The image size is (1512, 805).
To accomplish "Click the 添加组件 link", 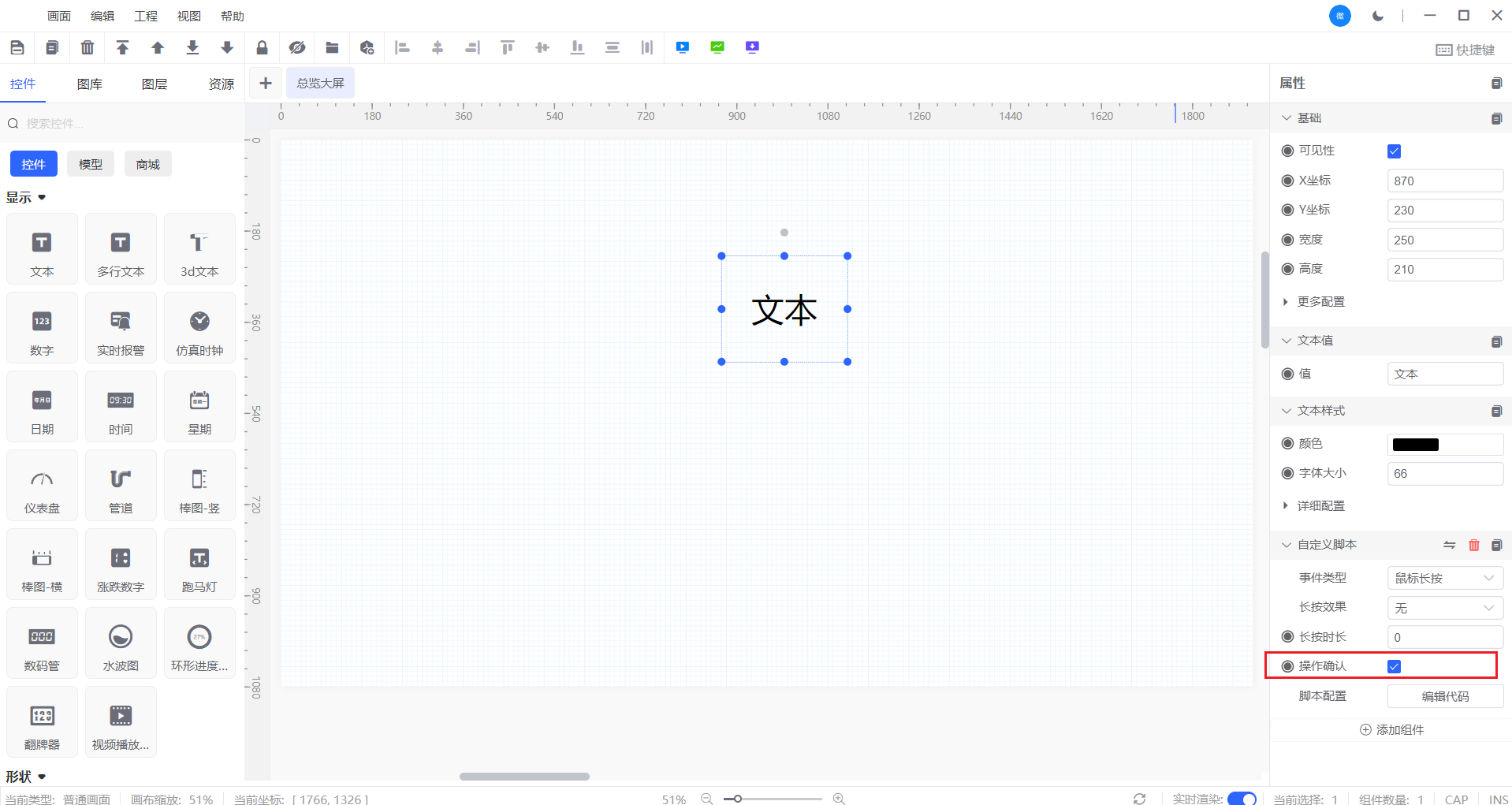I will pos(1391,729).
